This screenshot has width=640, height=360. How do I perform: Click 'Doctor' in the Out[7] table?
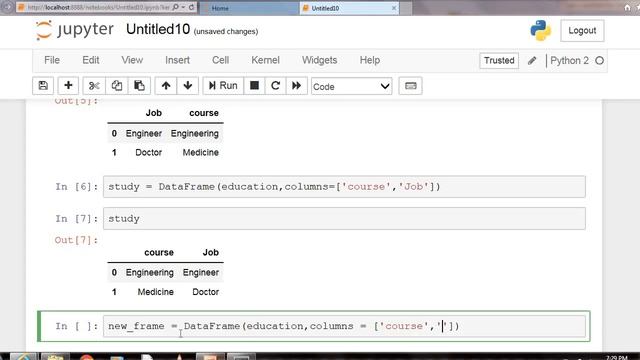(x=206, y=292)
